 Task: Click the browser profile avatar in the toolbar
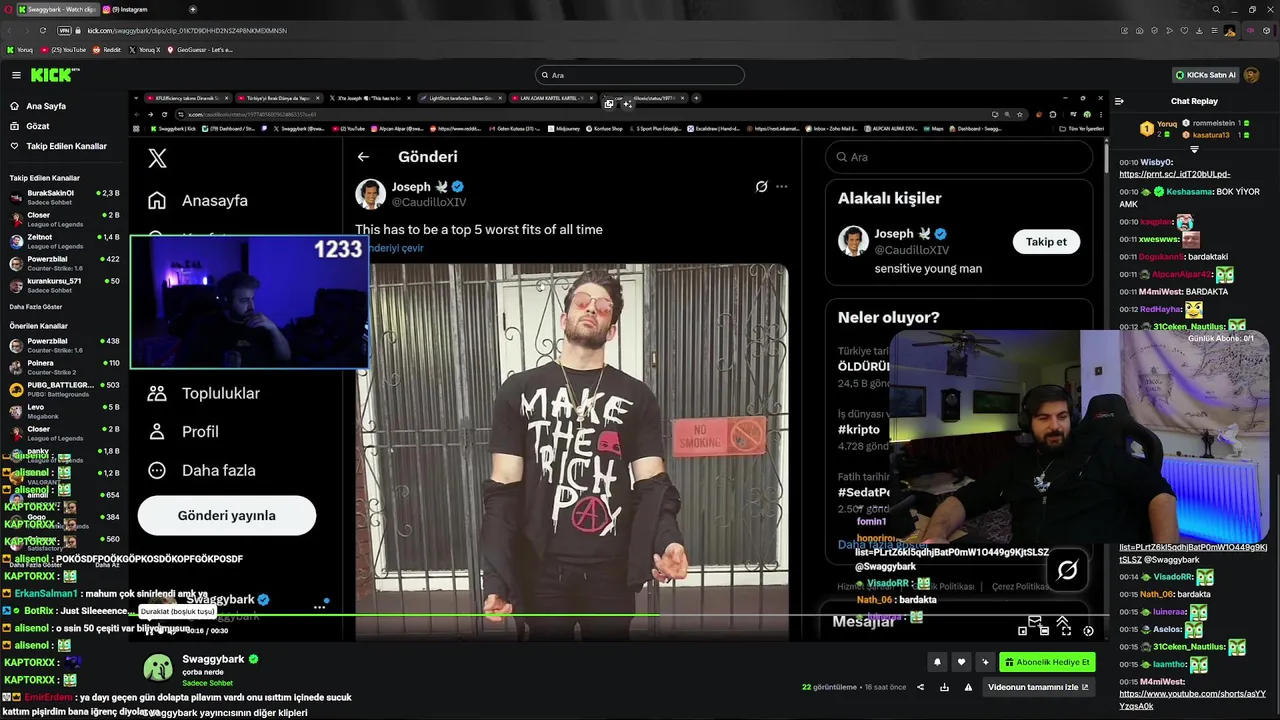click(1230, 30)
